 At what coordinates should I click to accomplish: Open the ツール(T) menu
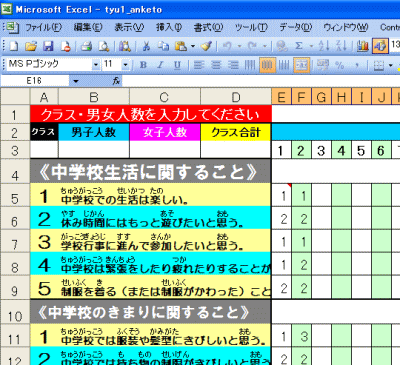(x=251, y=27)
